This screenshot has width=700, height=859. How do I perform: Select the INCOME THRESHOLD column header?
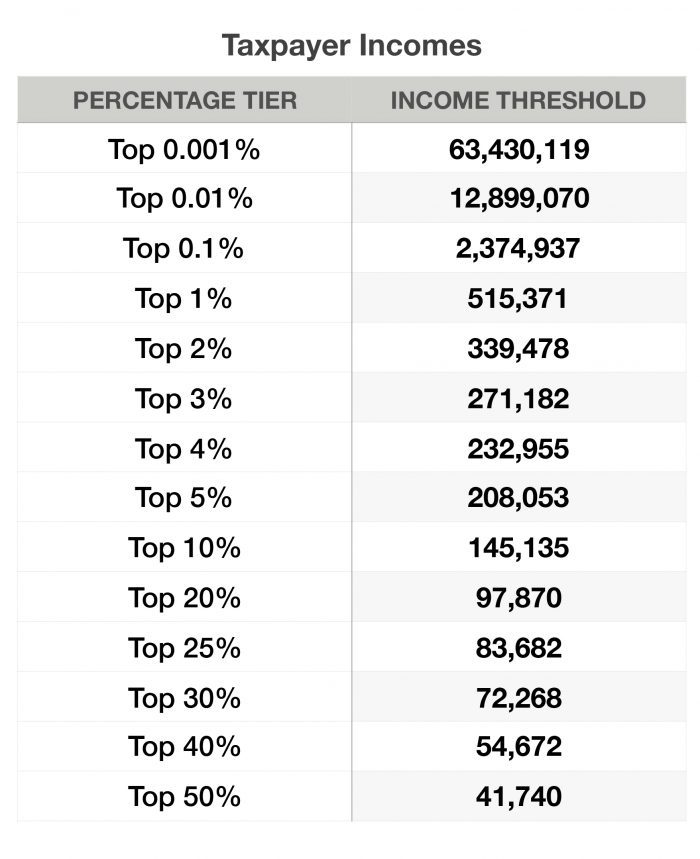point(517,100)
